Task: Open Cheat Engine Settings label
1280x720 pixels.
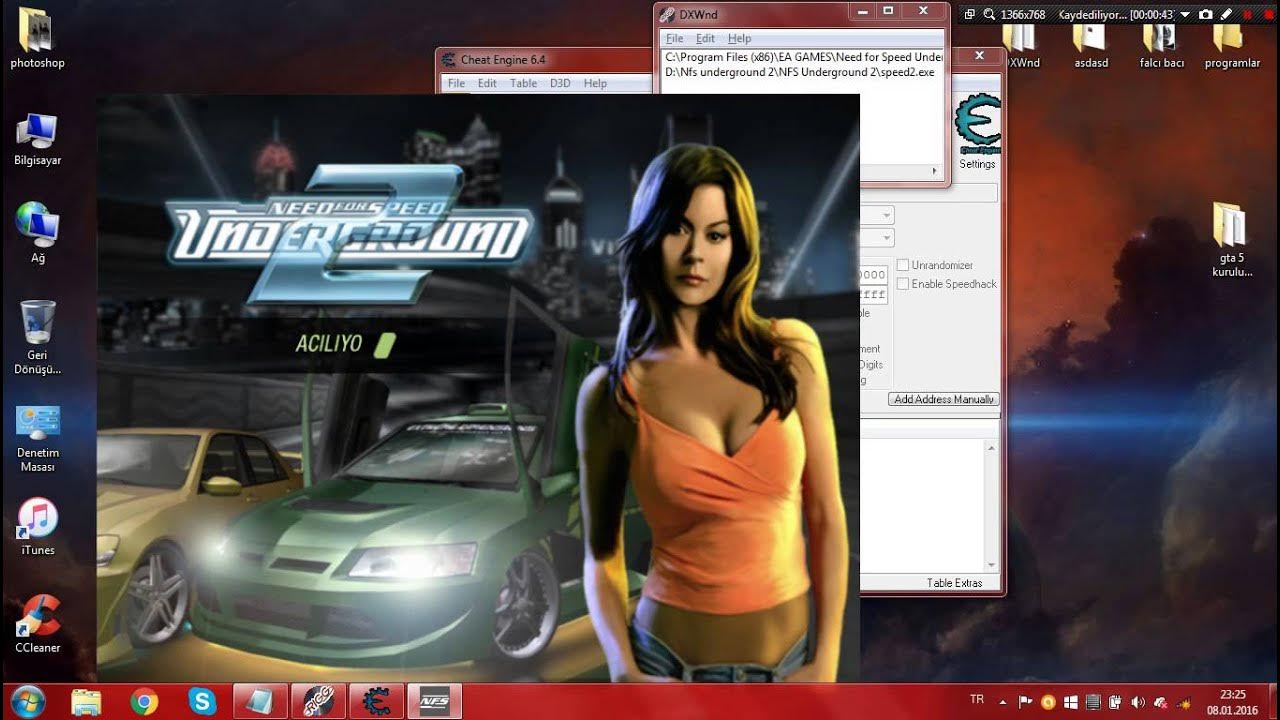Action: click(x=977, y=164)
